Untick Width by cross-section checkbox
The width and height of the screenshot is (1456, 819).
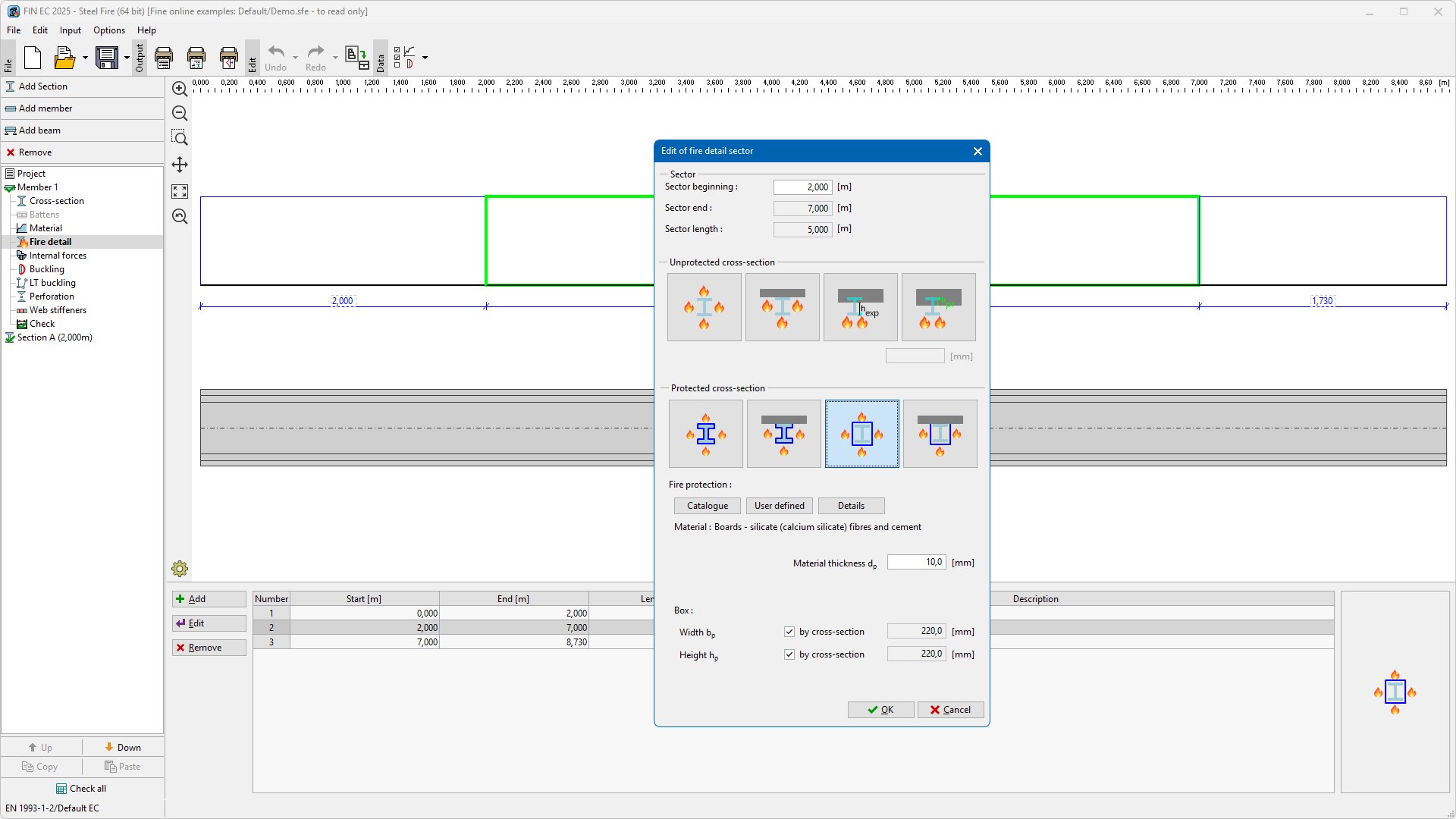click(x=789, y=632)
